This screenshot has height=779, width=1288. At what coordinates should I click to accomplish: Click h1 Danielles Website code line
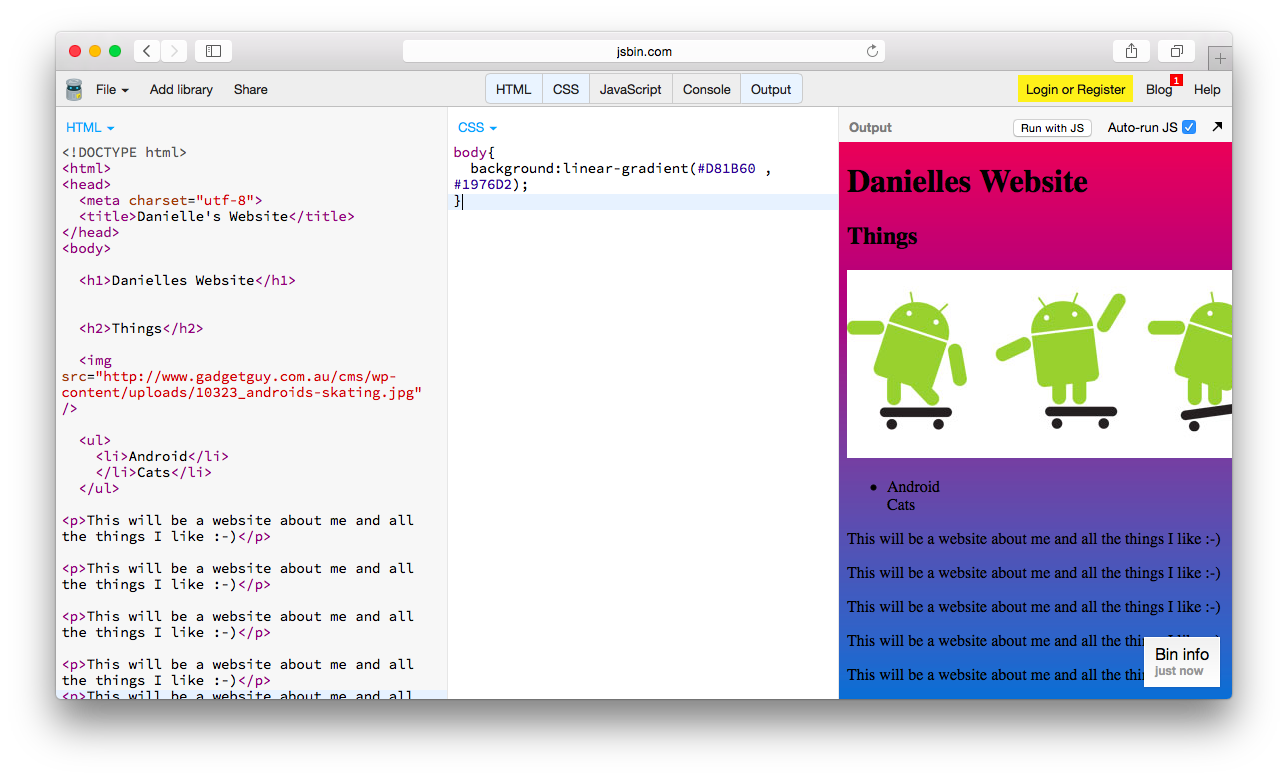tap(187, 280)
